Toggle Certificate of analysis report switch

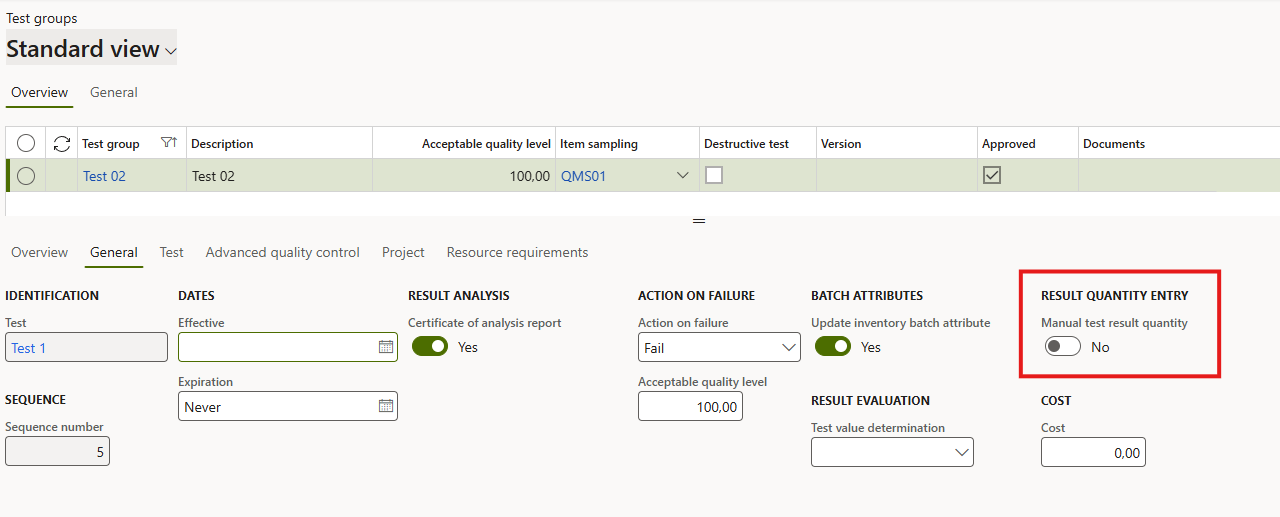coord(430,347)
